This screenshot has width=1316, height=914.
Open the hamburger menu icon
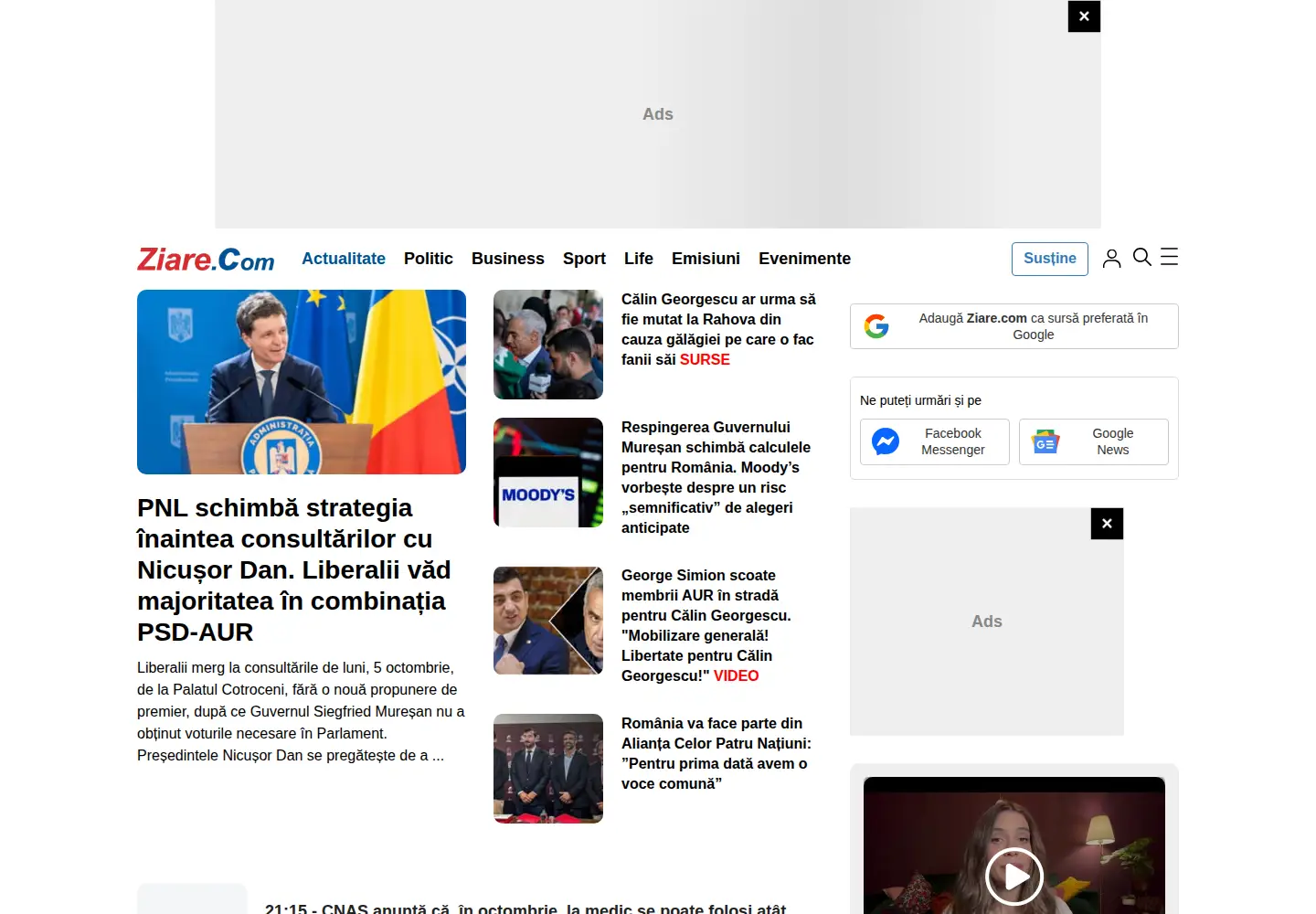point(1169,257)
